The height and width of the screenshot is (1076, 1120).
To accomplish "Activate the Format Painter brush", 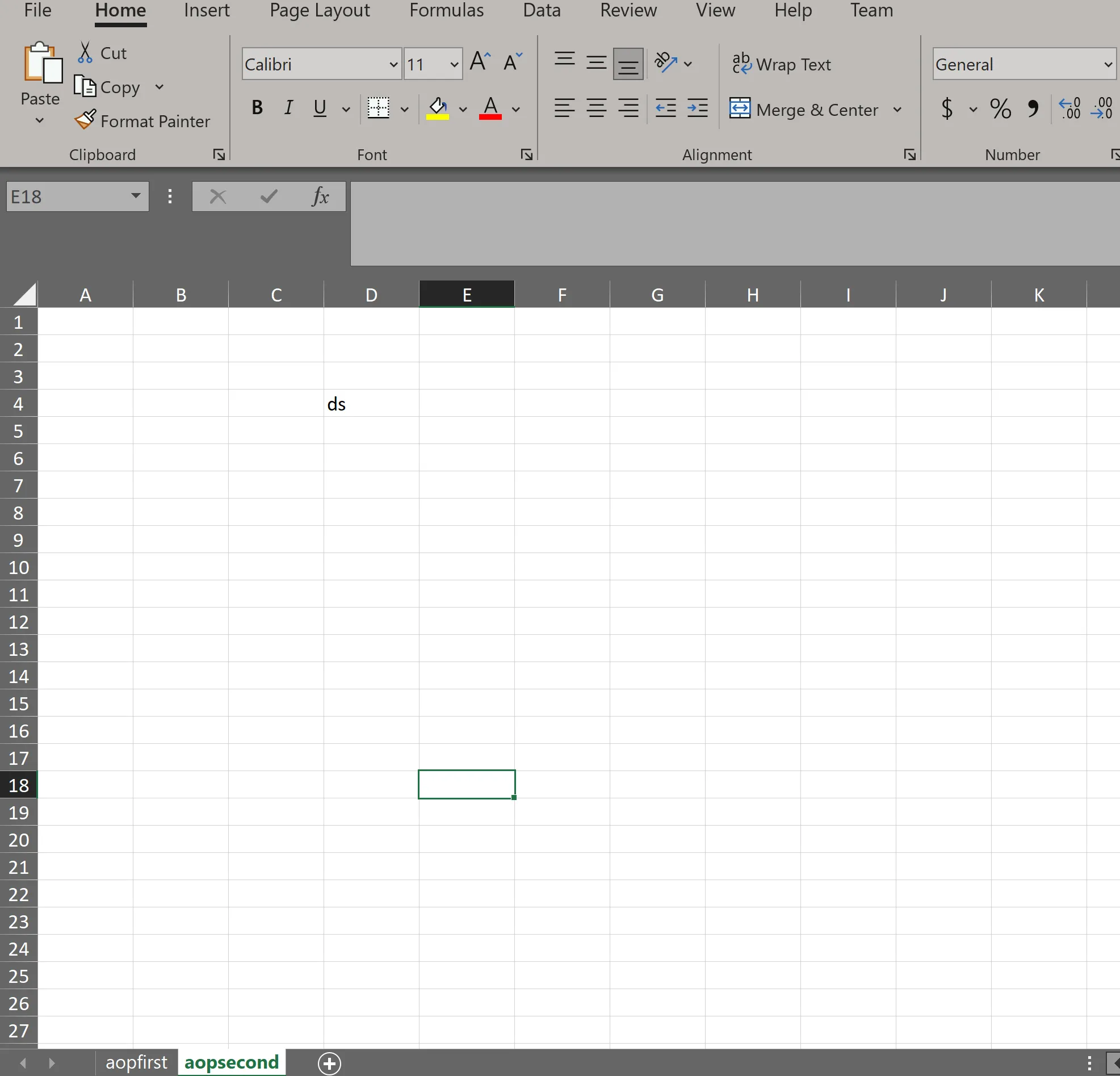I will tap(85, 120).
